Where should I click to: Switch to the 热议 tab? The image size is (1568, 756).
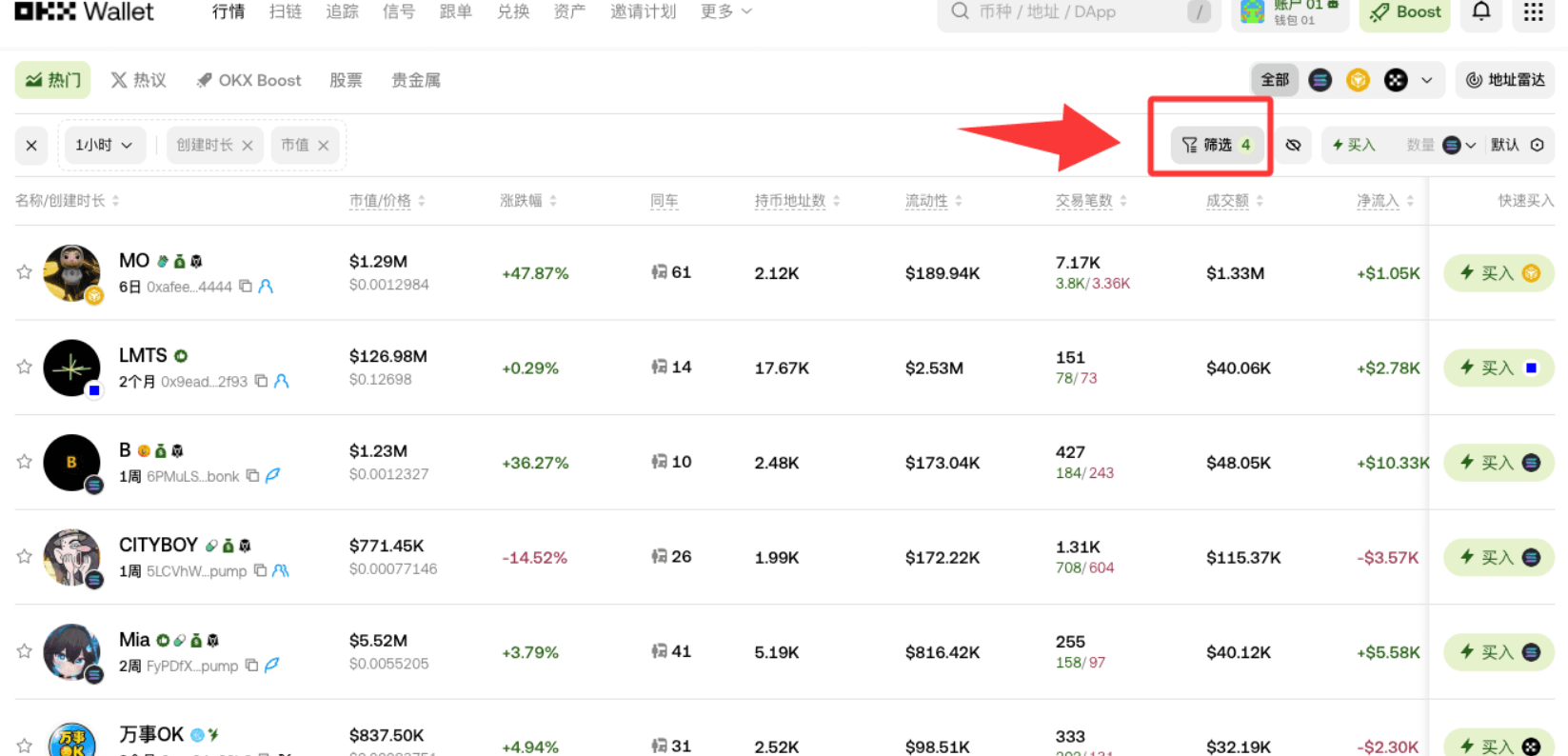coord(138,80)
